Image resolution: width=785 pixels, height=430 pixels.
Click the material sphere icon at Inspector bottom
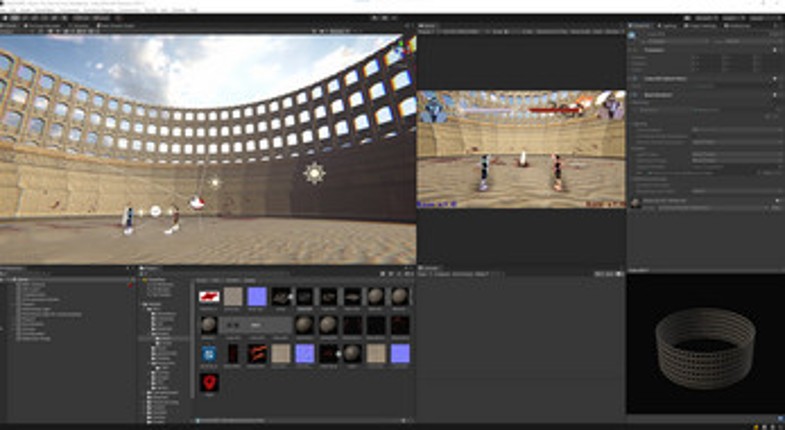click(635, 203)
